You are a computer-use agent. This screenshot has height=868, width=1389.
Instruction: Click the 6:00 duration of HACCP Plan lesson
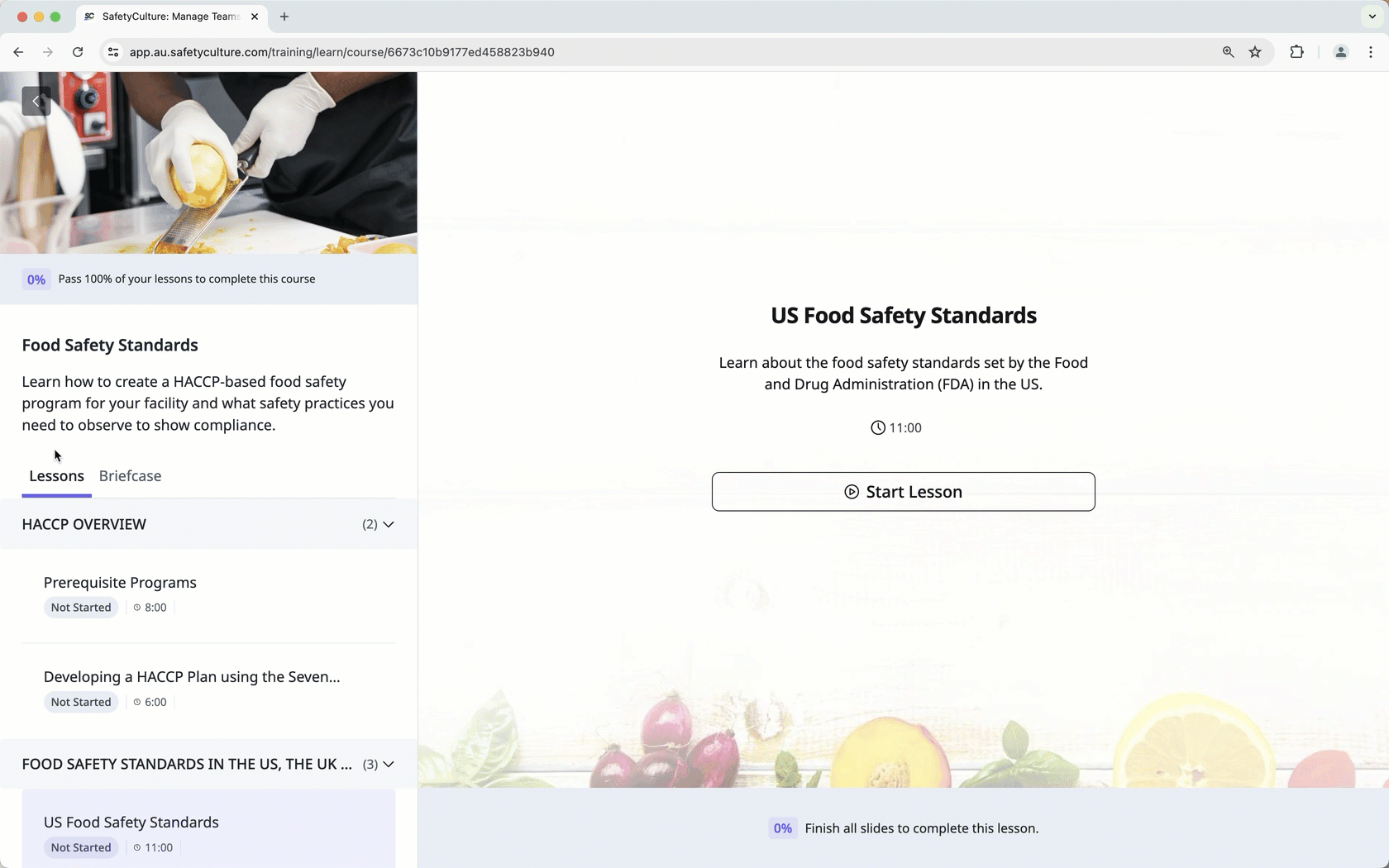pos(150,702)
